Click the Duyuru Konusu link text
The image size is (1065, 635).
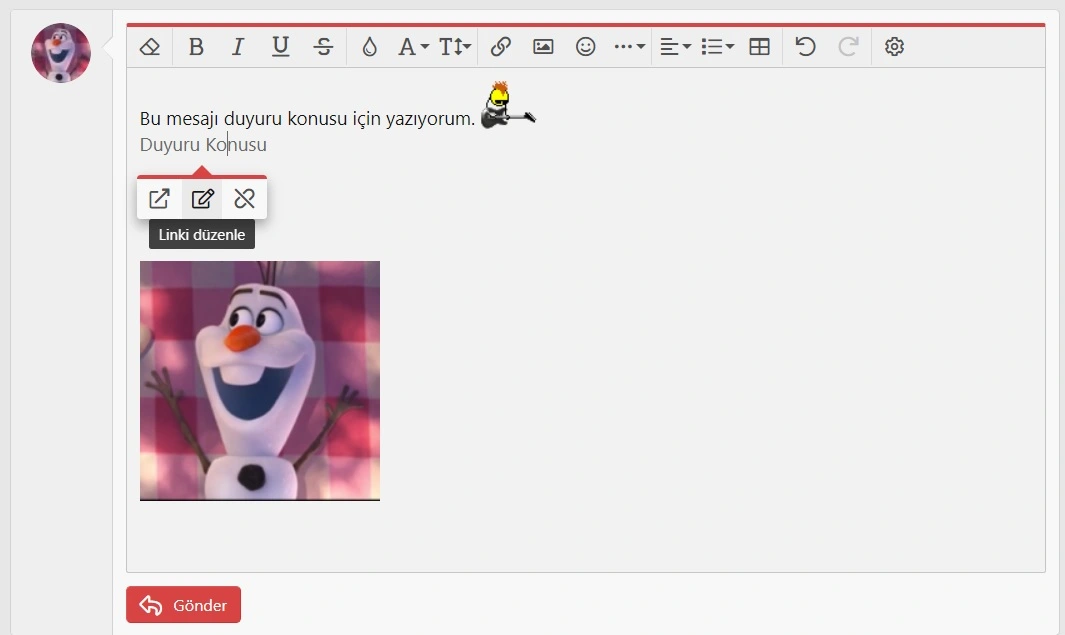(x=203, y=145)
